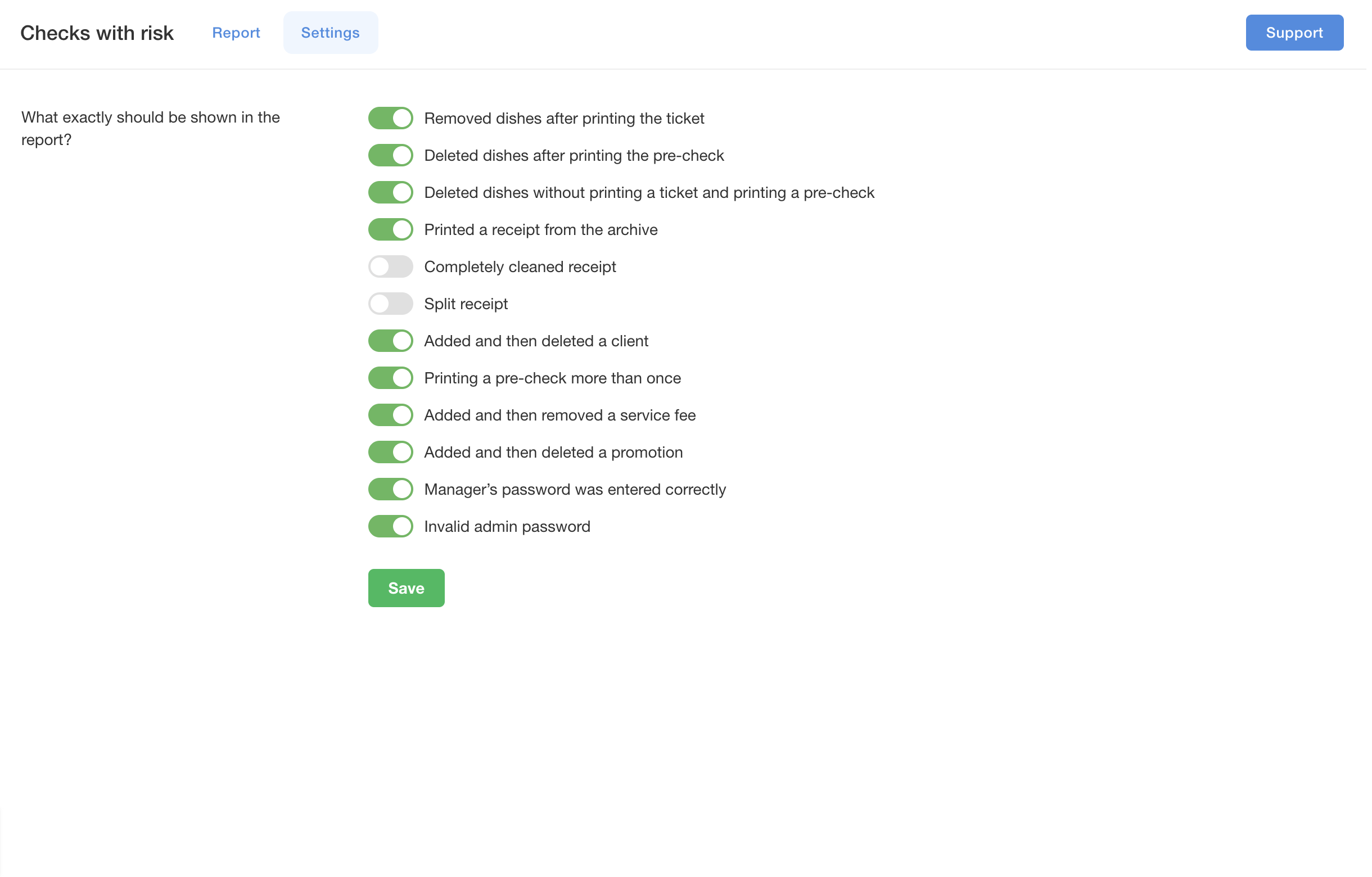Switch off Added and then deleted a client
Screen dimensions: 1372x877
tap(391, 341)
